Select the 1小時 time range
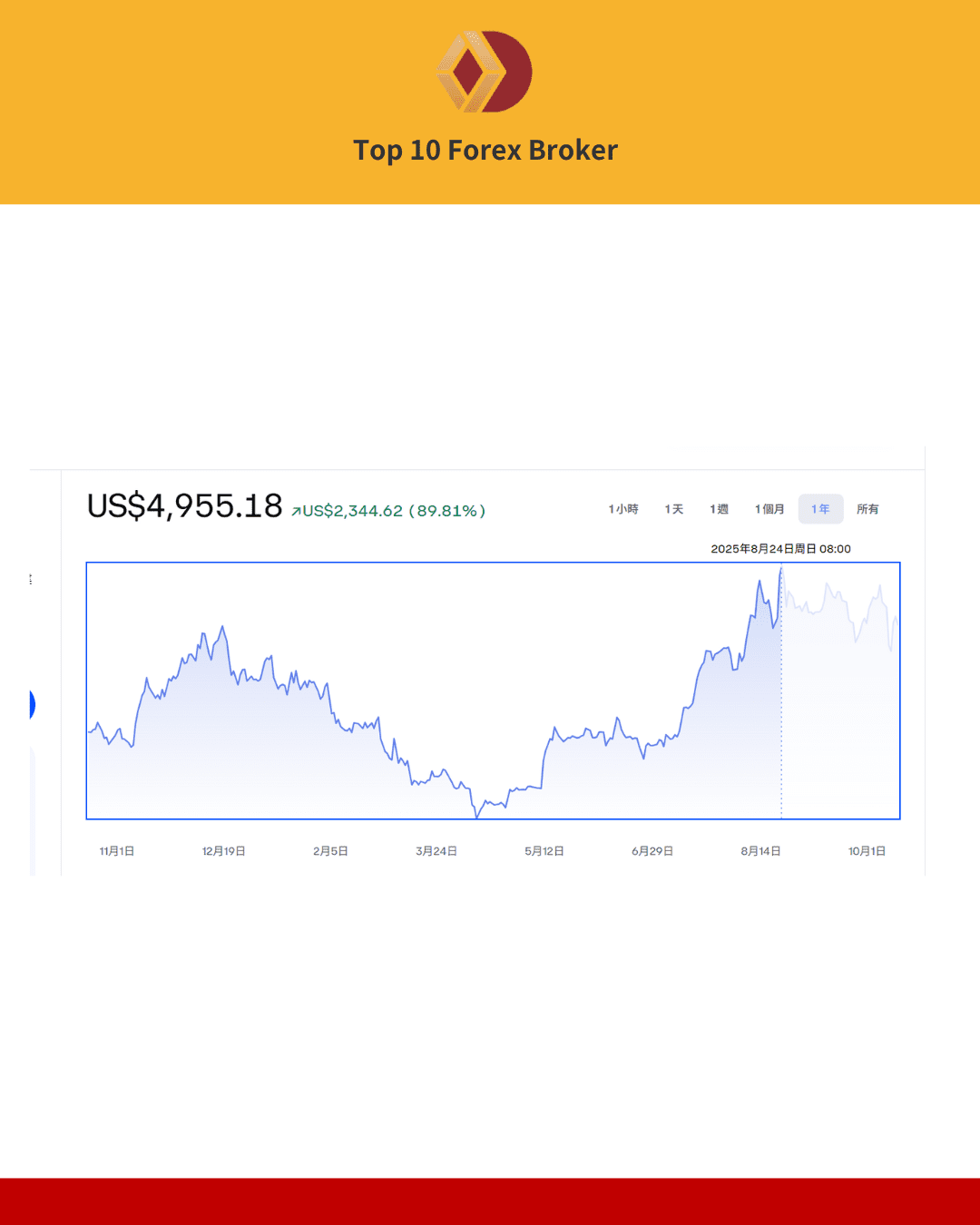980x1225 pixels. tap(623, 509)
